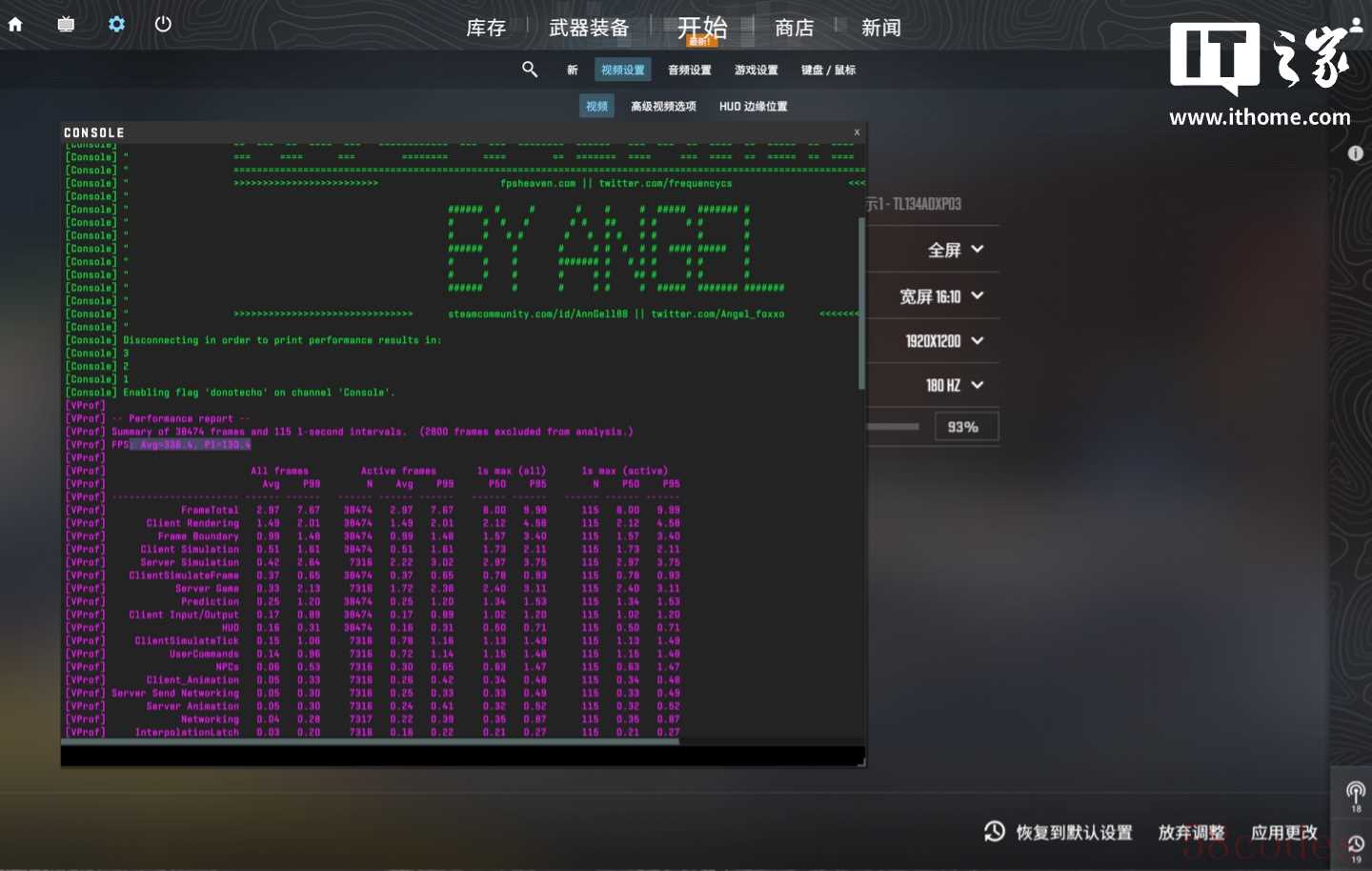Expand the 全屏 display mode dropdown

click(956, 250)
